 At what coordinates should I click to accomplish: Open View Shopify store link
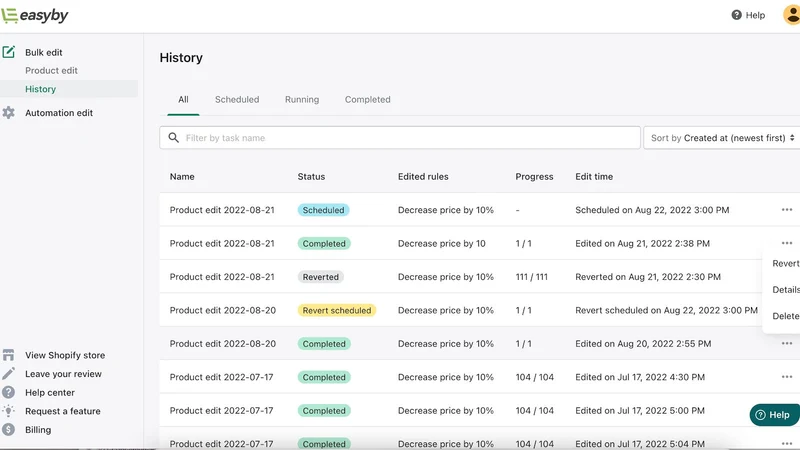pos(65,355)
